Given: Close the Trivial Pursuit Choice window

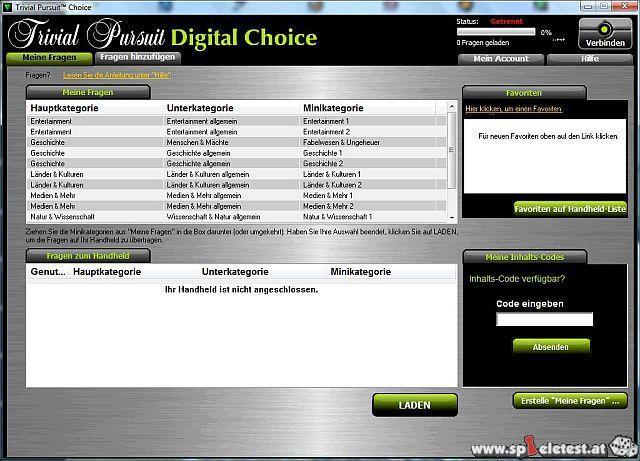Looking at the screenshot, I should point(624,6).
